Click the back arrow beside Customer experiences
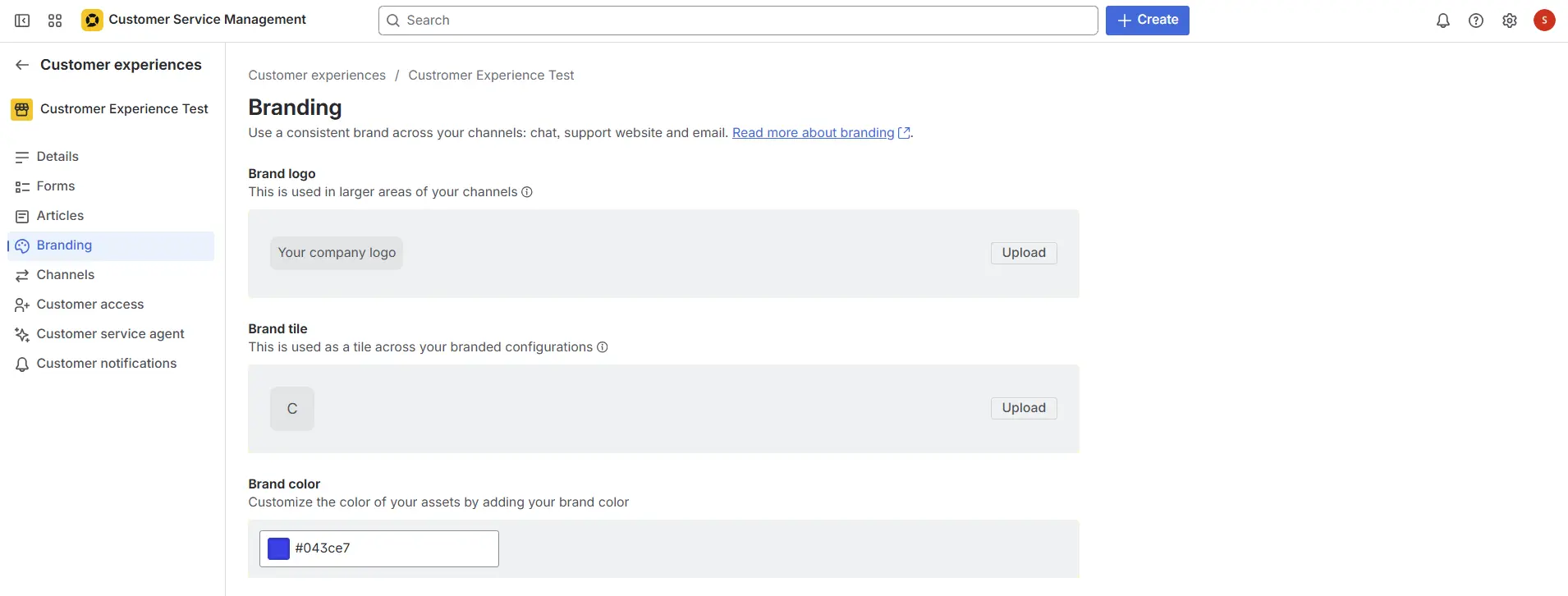1568x596 pixels. click(x=22, y=65)
